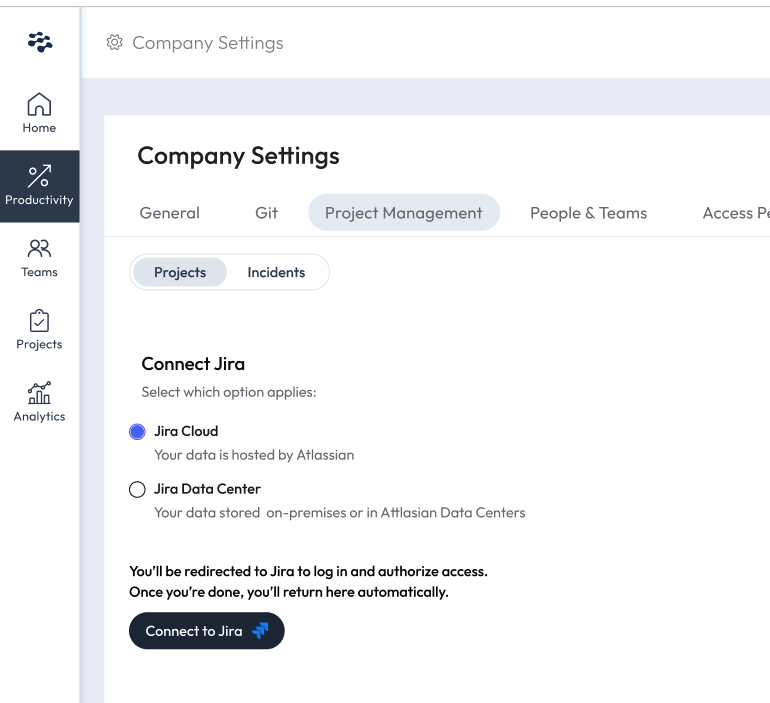Select the Productivity sidebar icon
Image resolution: width=770 pixels, height=703 pixels.
[x=39, y=177]
